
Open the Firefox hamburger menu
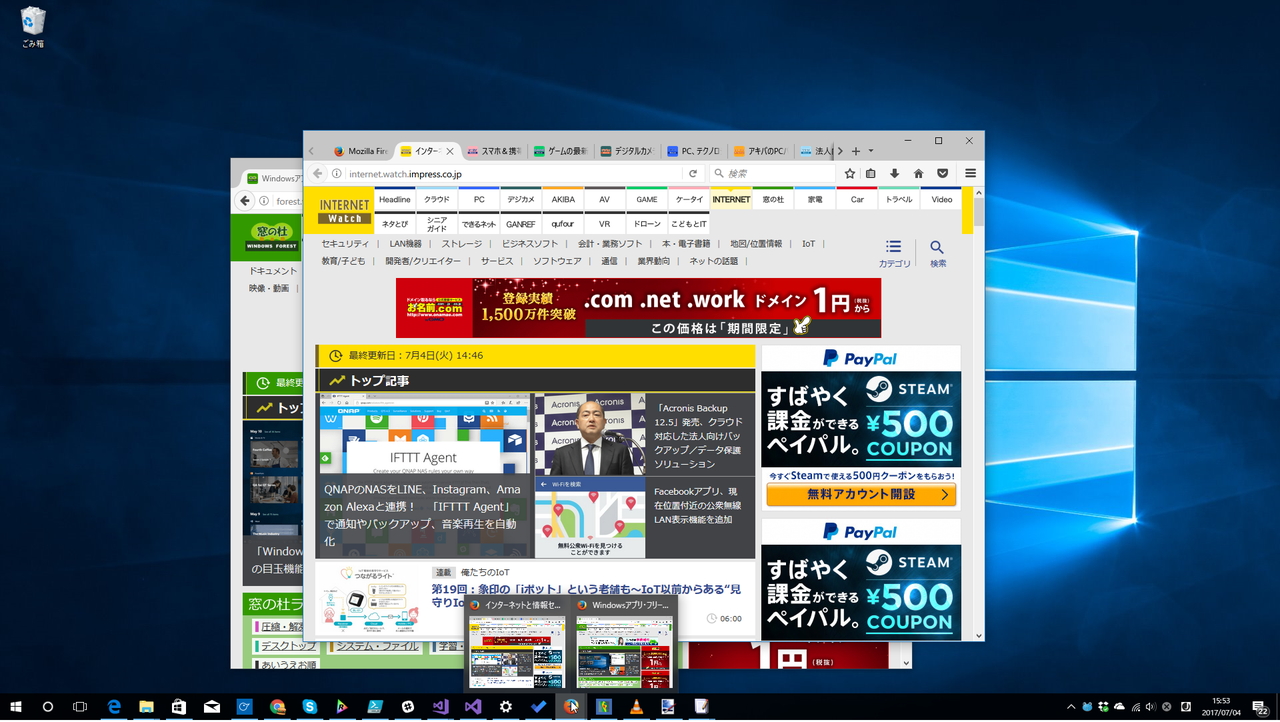970,173
